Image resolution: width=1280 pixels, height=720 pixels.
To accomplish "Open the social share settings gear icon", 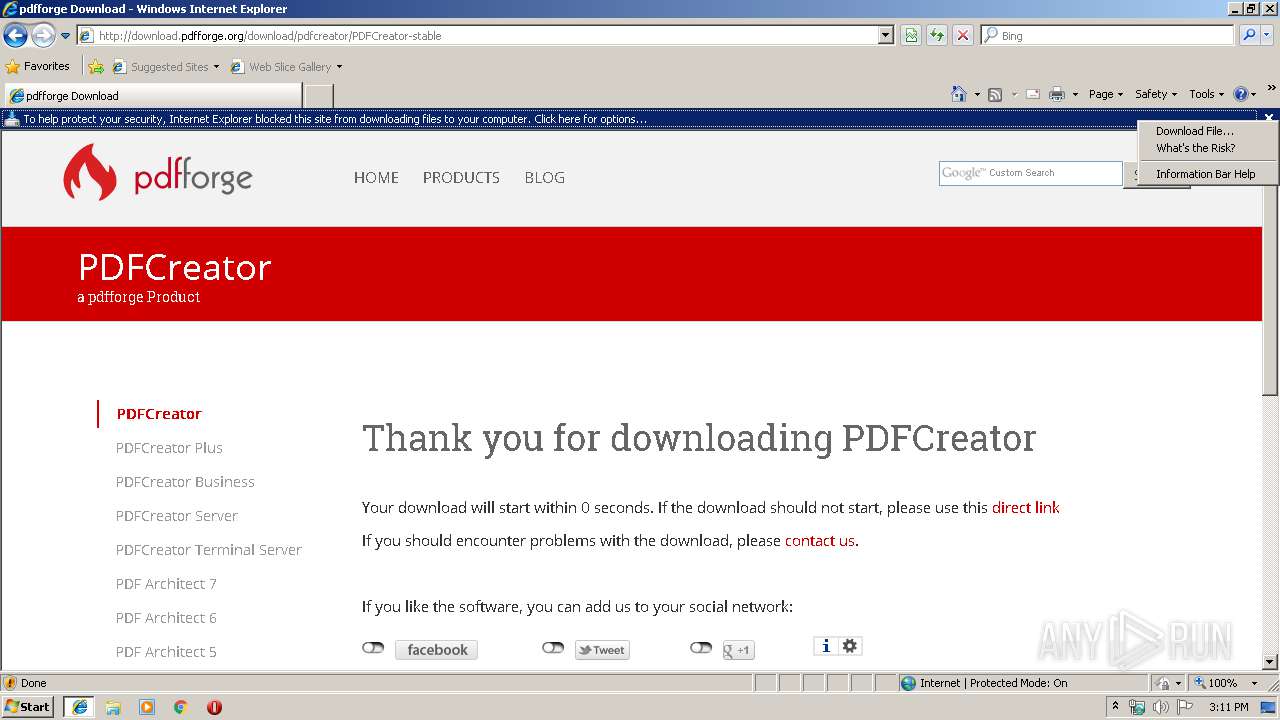I will click(x=850, y=646).
